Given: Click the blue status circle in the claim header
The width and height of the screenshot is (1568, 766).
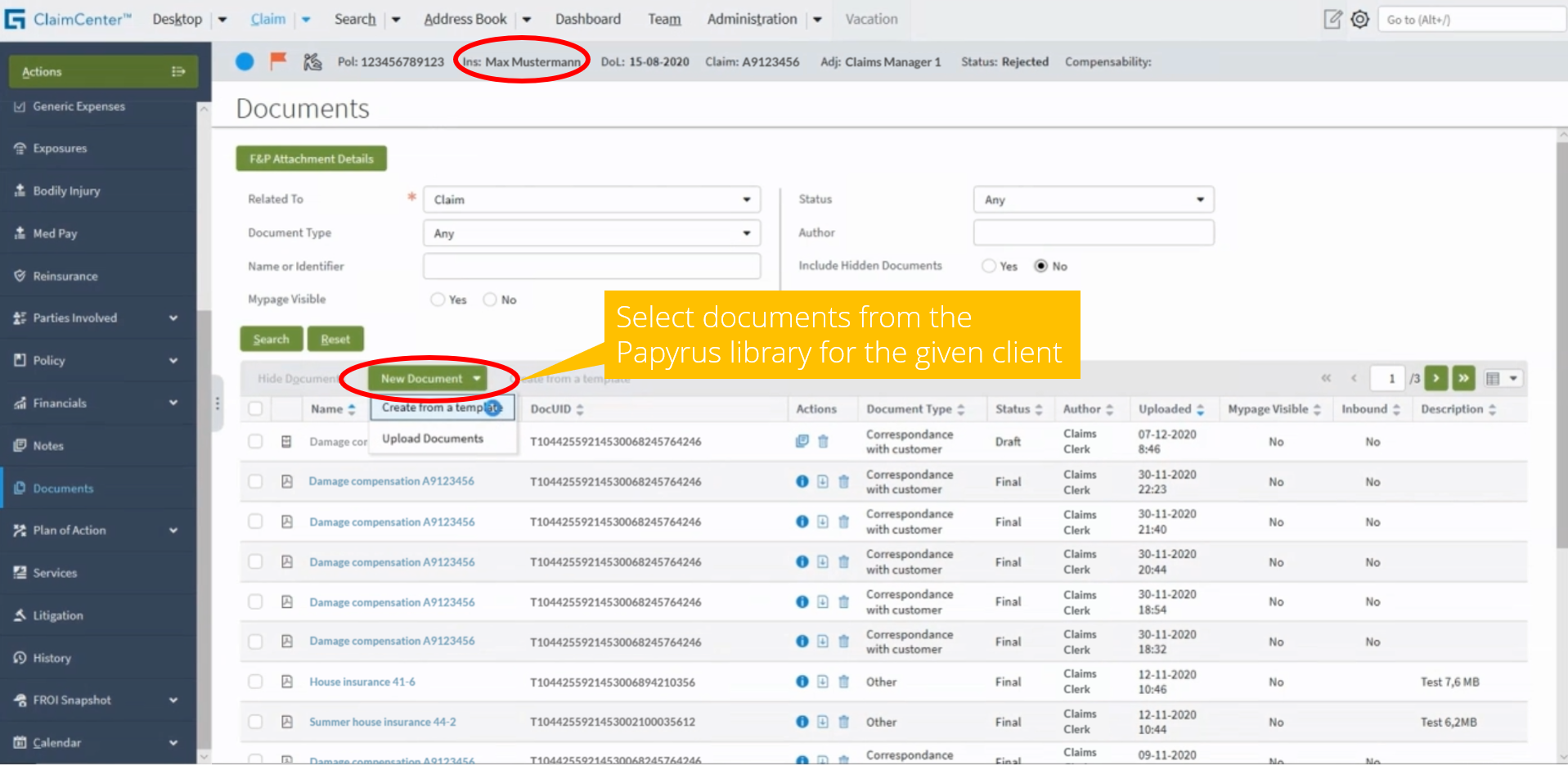Looking at the screenshot, I should [244, 61].
